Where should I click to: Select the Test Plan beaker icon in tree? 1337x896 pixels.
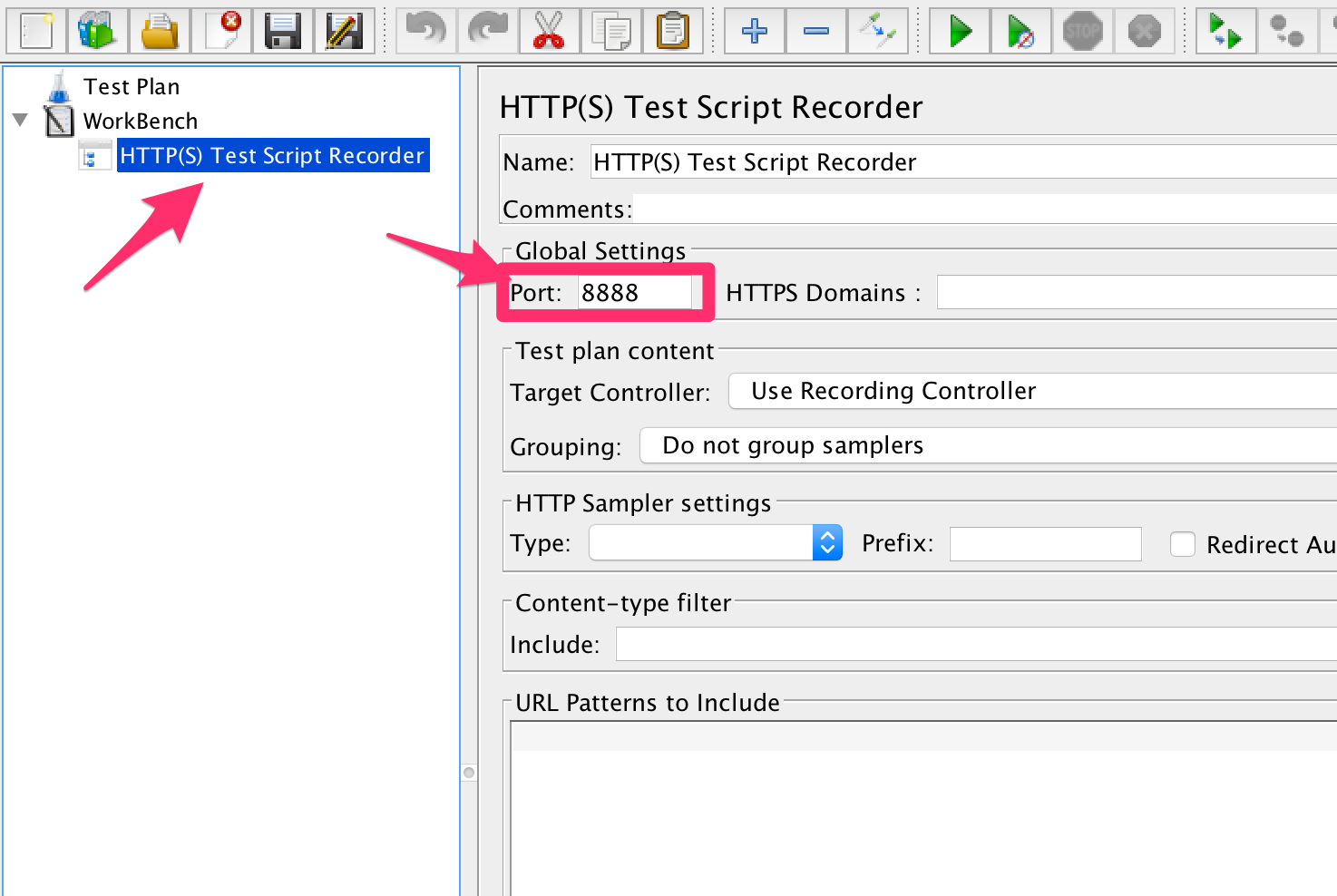point(59,86)
